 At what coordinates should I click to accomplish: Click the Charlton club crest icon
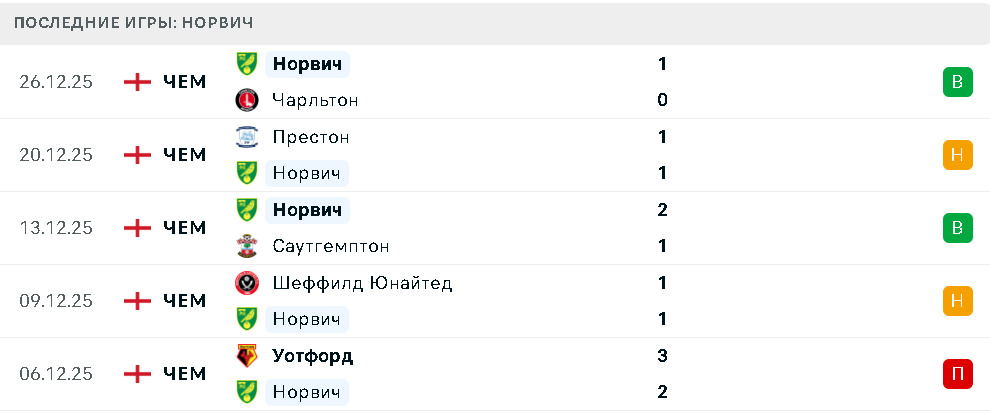[x=246, y=100]
